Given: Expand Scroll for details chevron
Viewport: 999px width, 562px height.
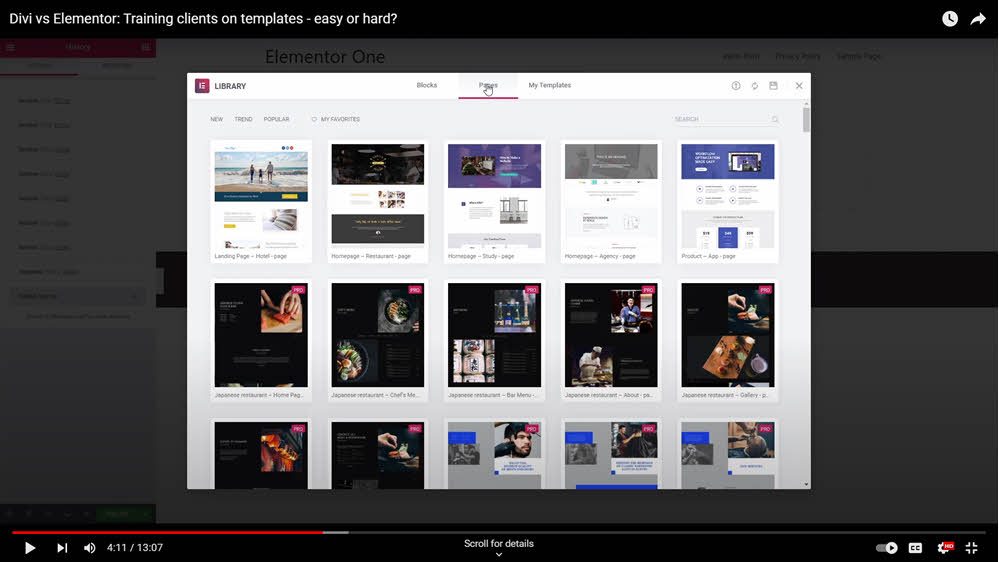Looking at the screenshot, I should (498, 554).
